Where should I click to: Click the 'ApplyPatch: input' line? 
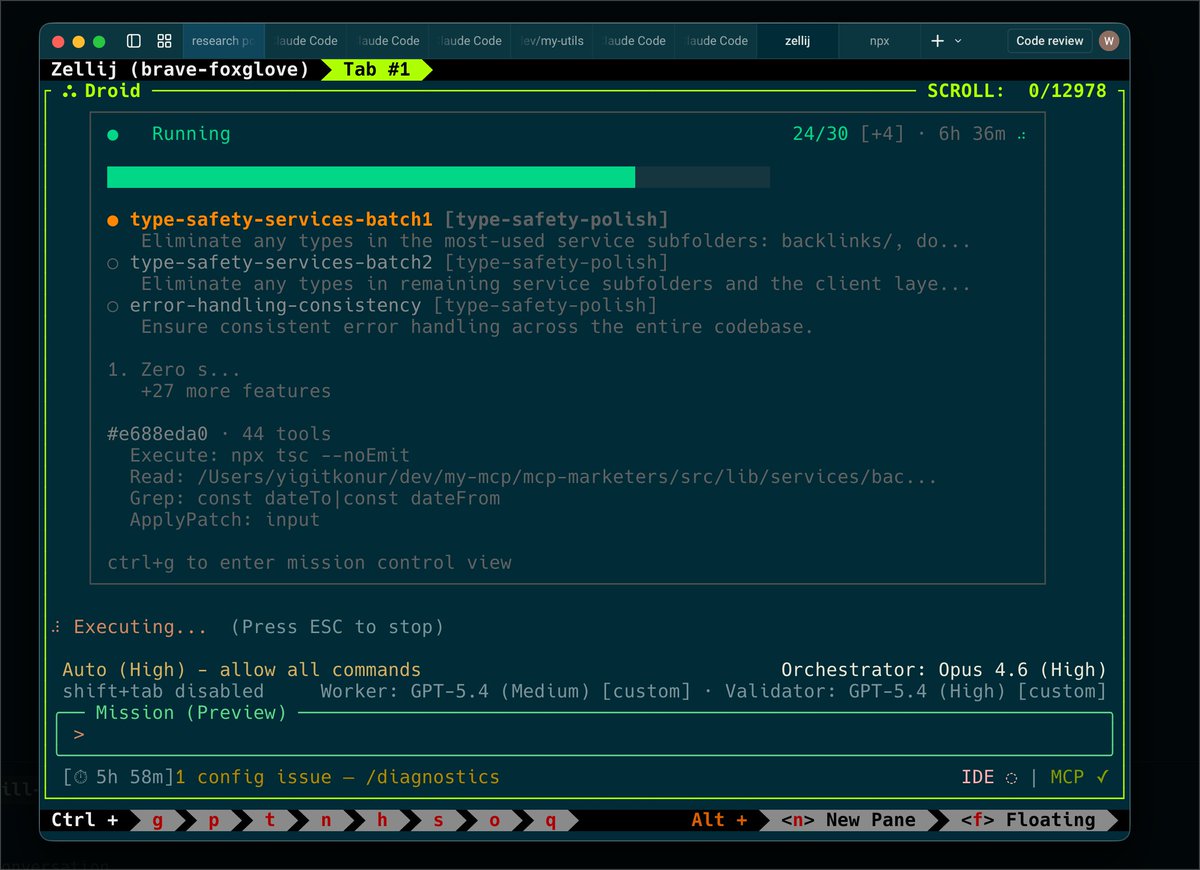point(225,520)
